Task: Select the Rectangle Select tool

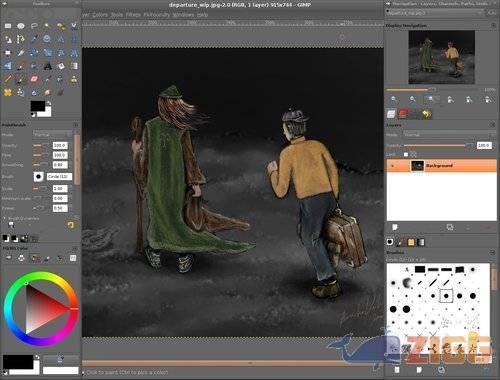Action: tap(8, 26)
